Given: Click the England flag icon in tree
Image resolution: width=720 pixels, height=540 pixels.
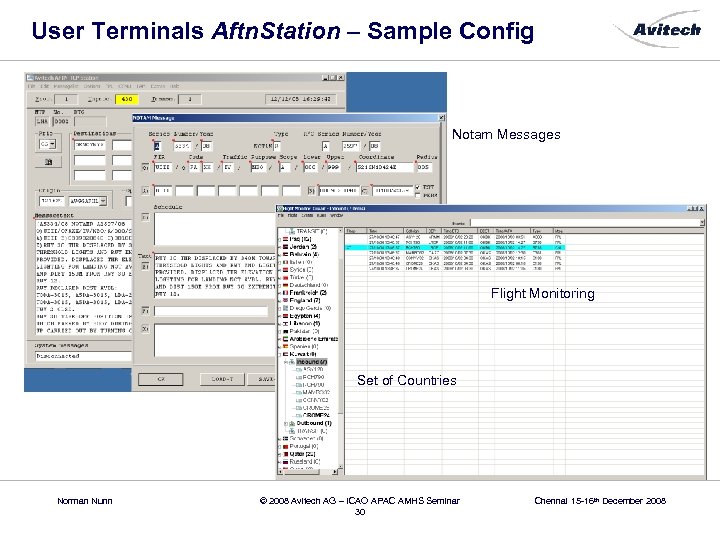Looking at the screenshot, I should 286,300.
